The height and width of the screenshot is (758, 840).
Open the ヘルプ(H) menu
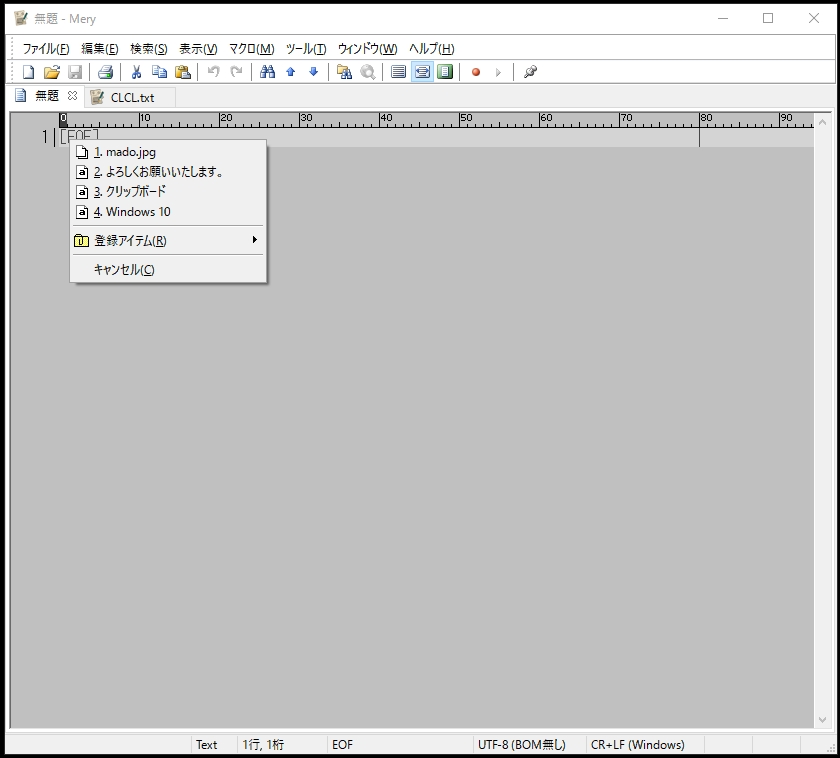click(431, 49)
